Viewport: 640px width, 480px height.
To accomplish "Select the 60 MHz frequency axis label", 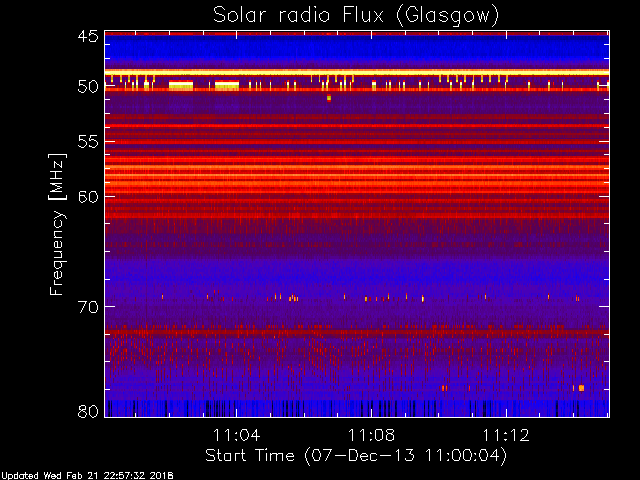I will pyautogui.click(x=88, y=197).
